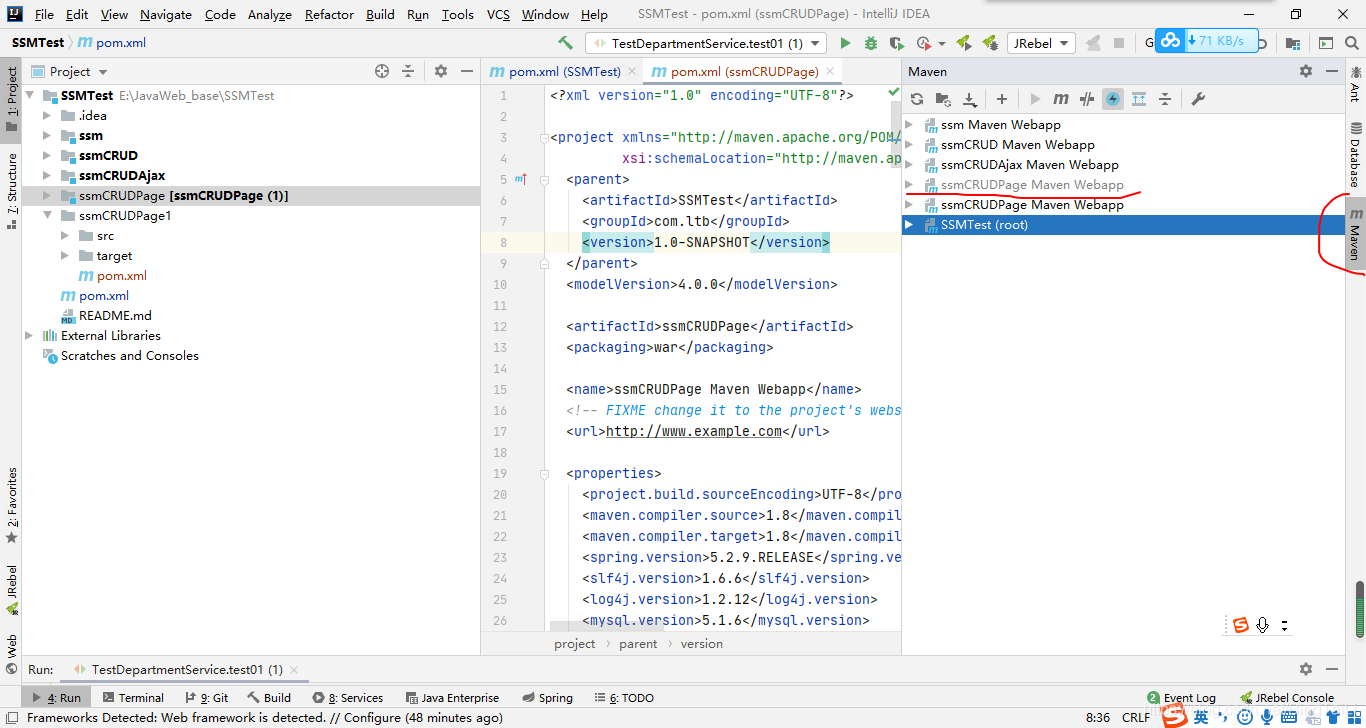Collapse All icon in Maven toolbar

pos(1165,99)
